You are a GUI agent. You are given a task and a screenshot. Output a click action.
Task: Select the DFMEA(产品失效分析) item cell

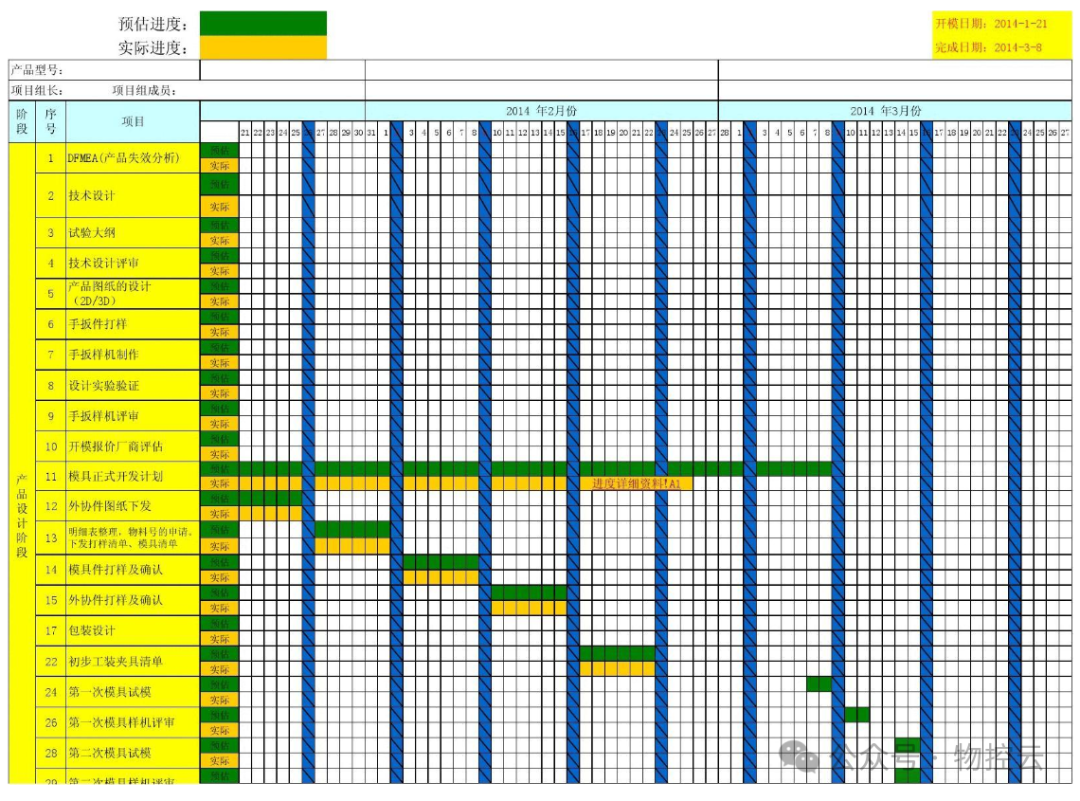pos(133,158)
